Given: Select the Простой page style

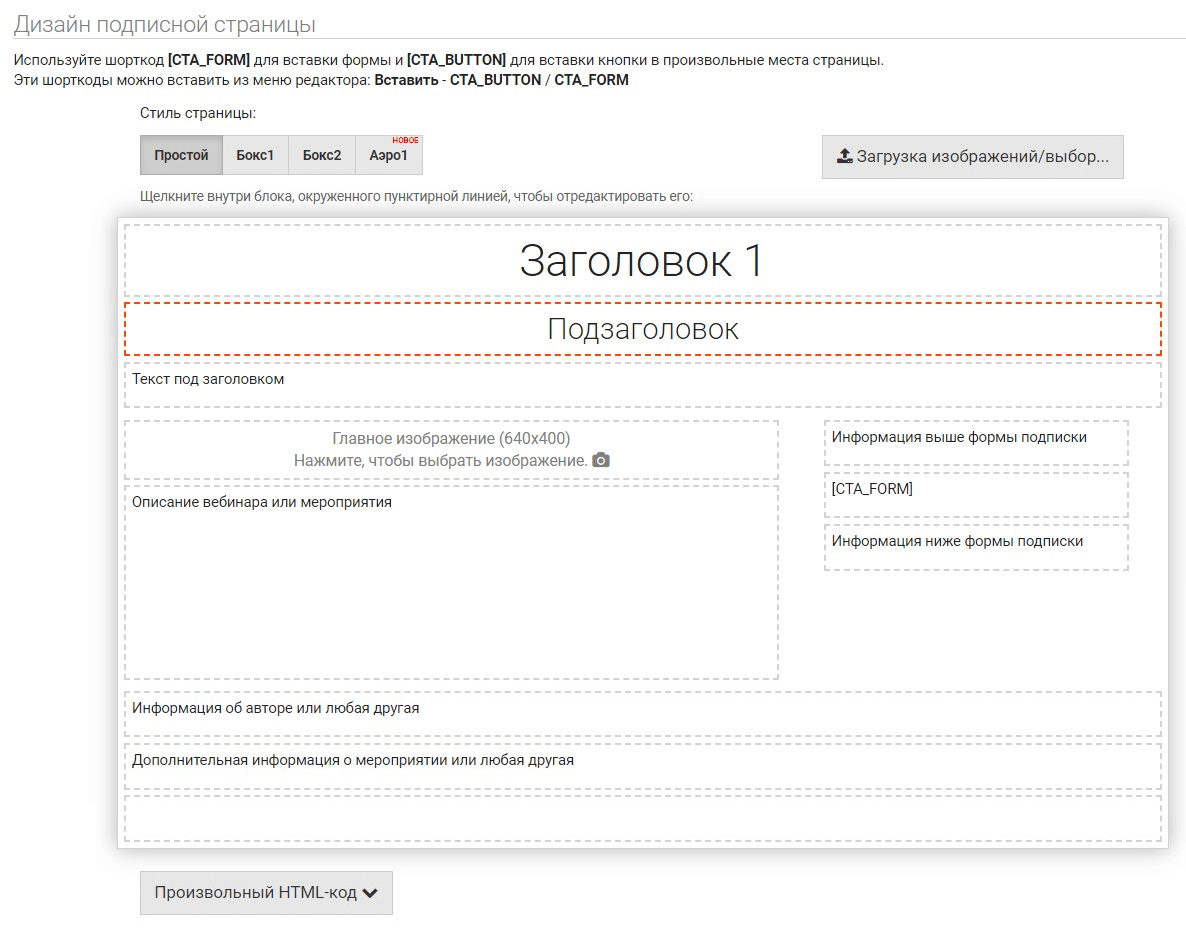Looking at the screenshot, I should (181, 156).
